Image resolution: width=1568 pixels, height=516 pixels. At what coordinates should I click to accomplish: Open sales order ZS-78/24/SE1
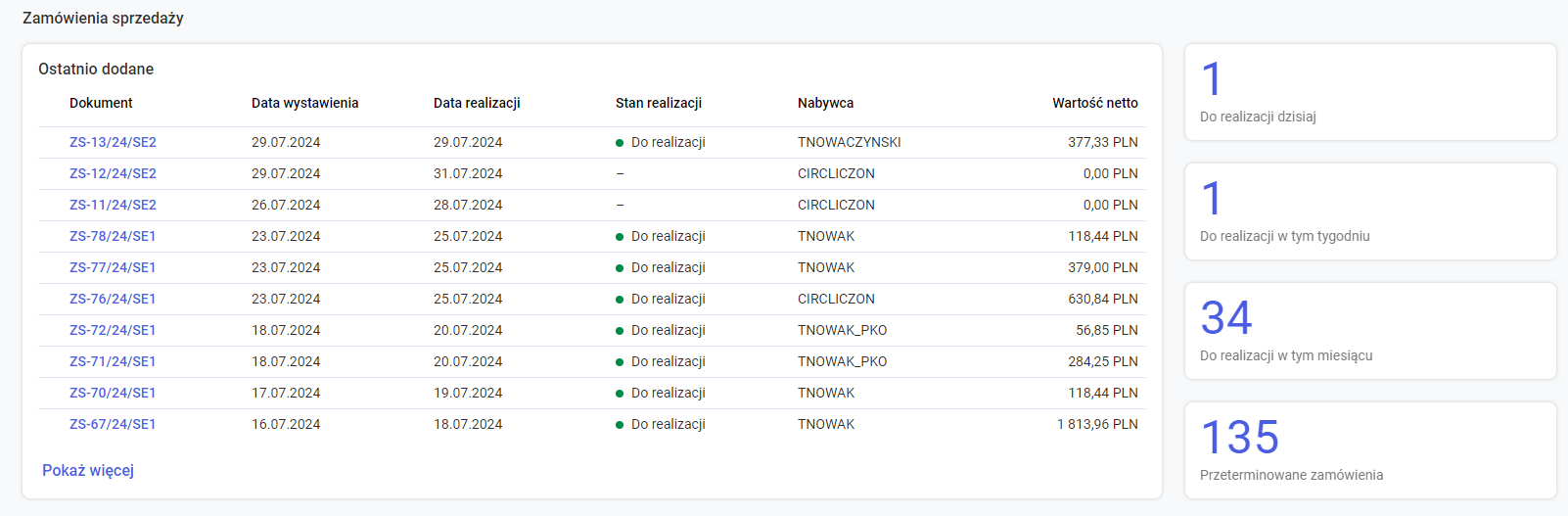(x=113, y=236)
